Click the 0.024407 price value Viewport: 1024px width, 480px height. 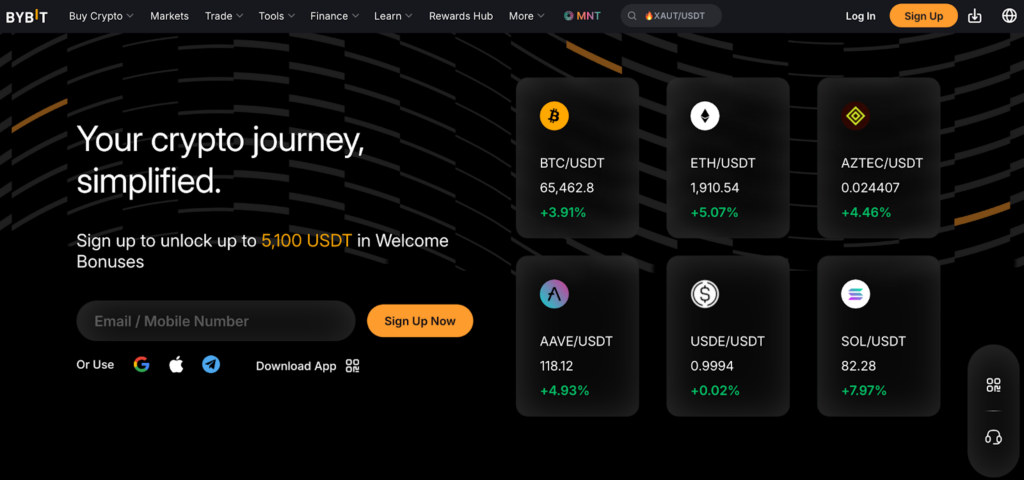(x=870, y=188)
